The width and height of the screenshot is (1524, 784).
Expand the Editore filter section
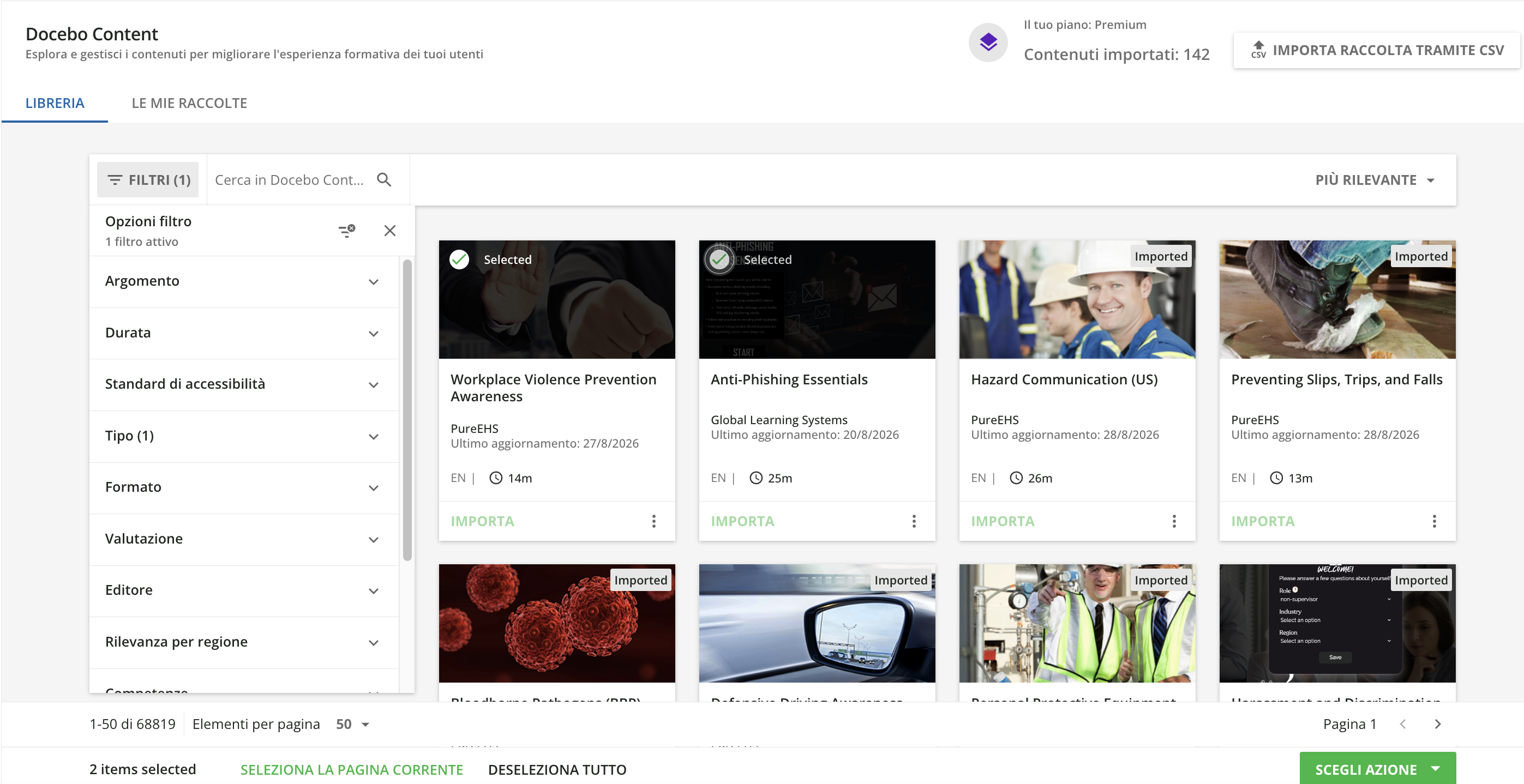click(x=244, y=590)
